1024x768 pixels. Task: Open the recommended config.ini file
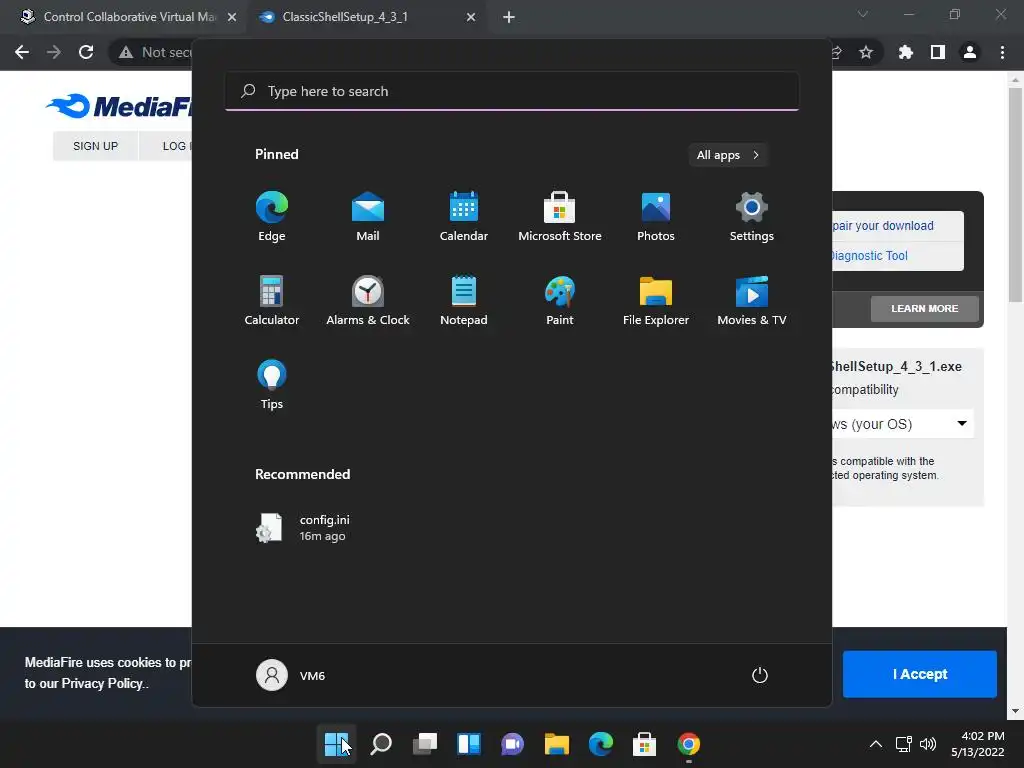(x=304, y=528)
